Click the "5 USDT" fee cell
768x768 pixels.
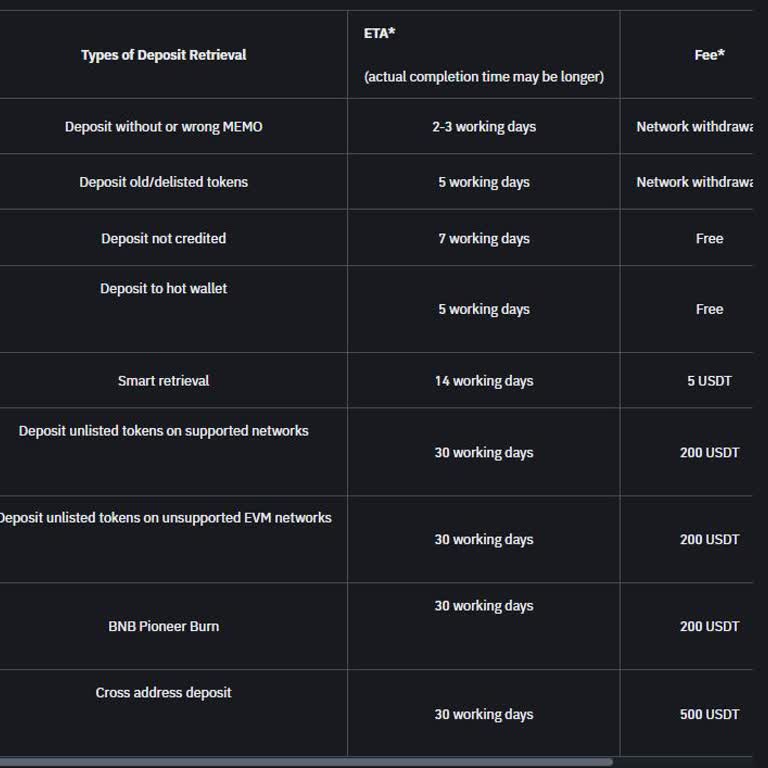709,381
